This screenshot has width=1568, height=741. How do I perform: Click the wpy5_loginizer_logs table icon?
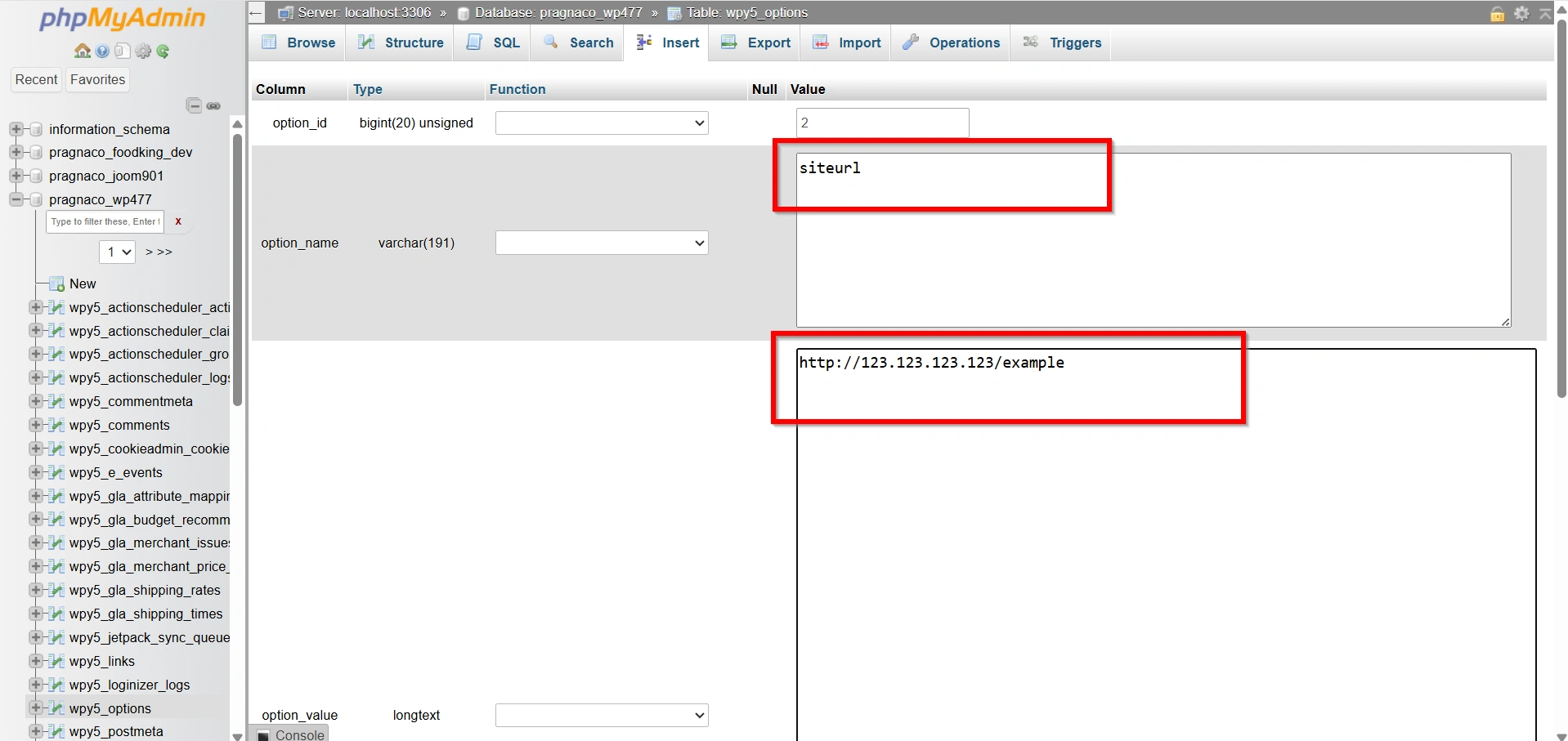(x=56, y=685)
